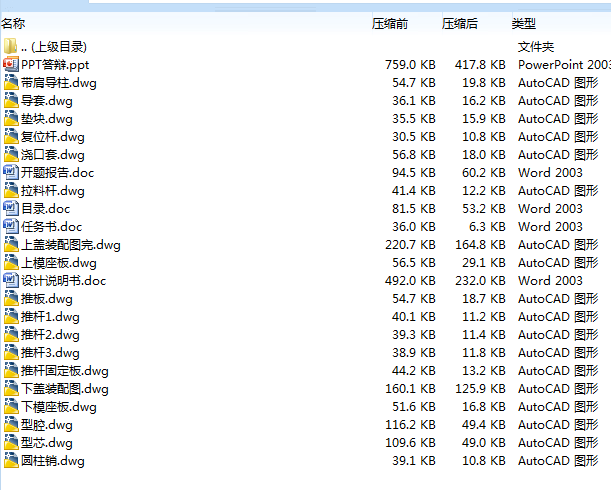Select the PPT答辩.ppt PowerPoint file icon
Image resolution: width=611 pixels, height=490 pixels.
pyautogui.click(x=11, y=64)
